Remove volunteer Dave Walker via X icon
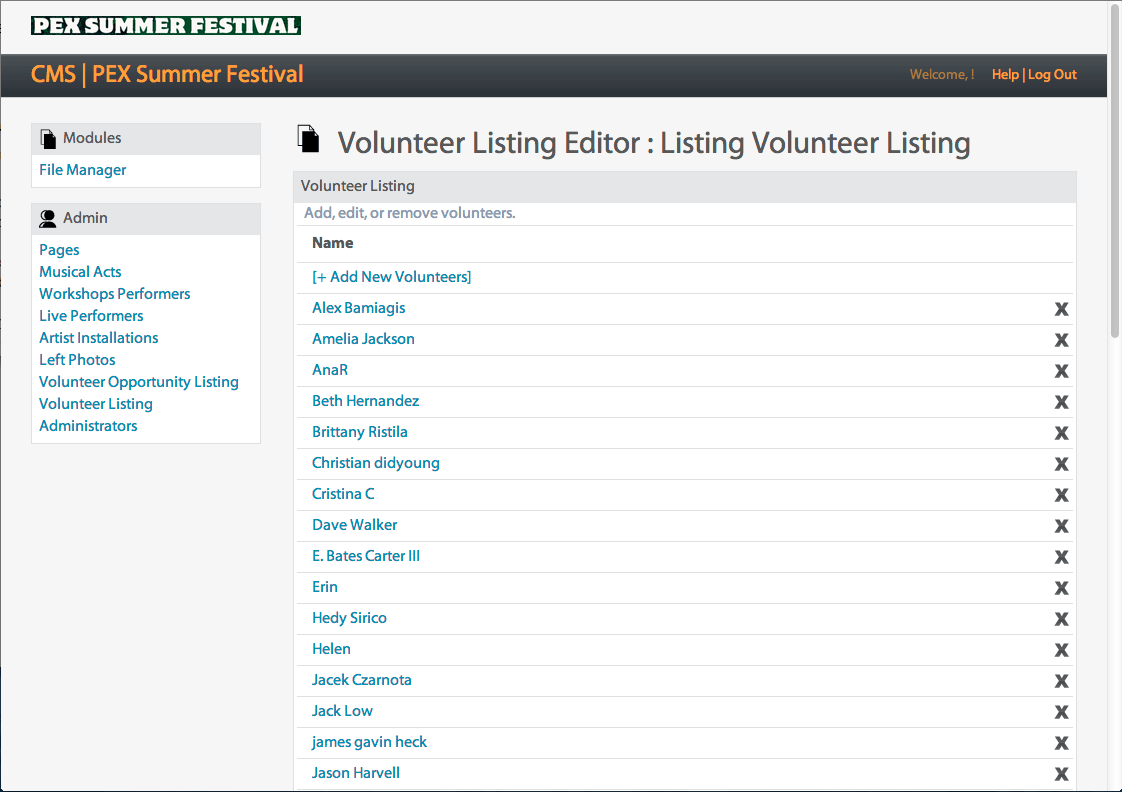Viewport: 1122px width, 792px height. 1061,526
